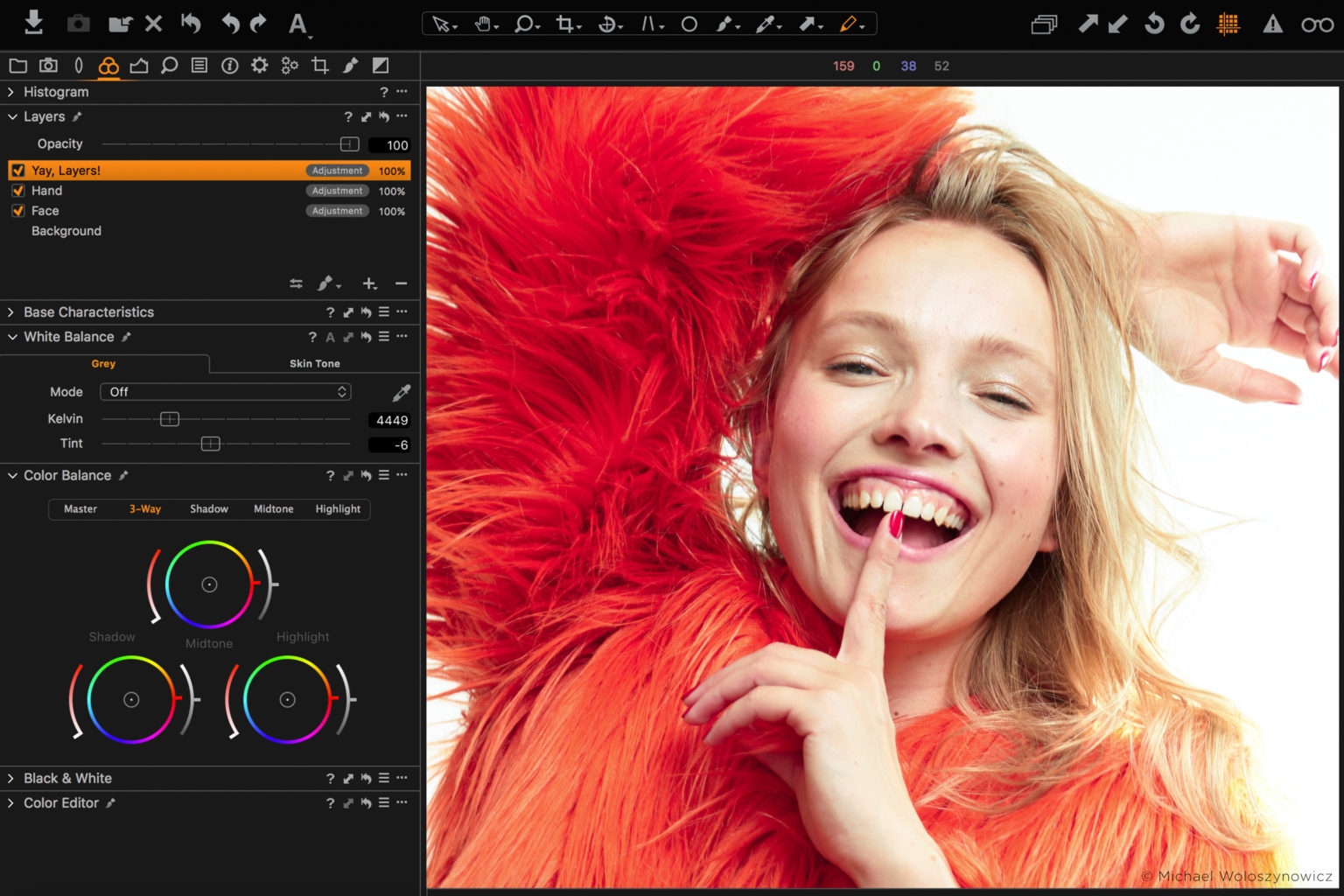Click the Add new layer button
The image size is (1344, 896).
click(x=369, y=283)
